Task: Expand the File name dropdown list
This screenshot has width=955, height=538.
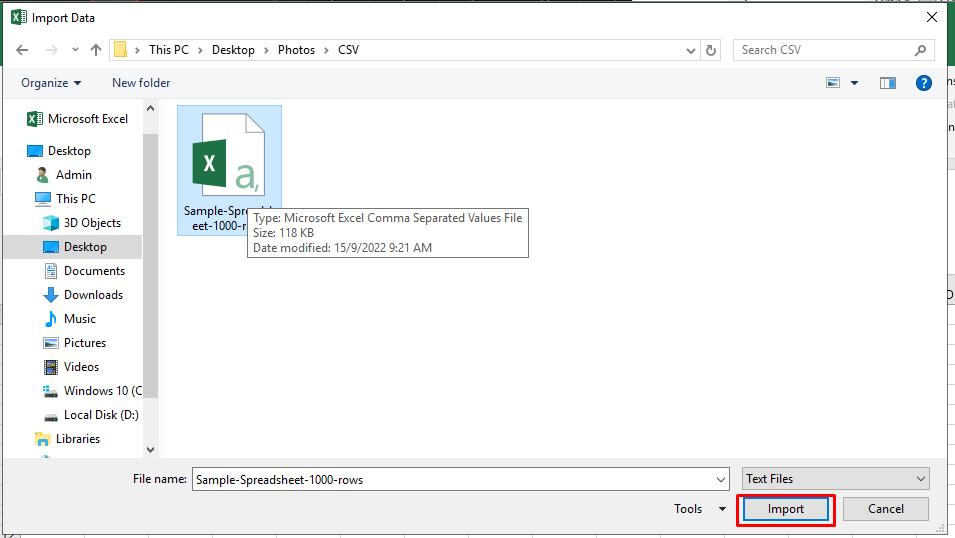Action: tap(721, 480)
